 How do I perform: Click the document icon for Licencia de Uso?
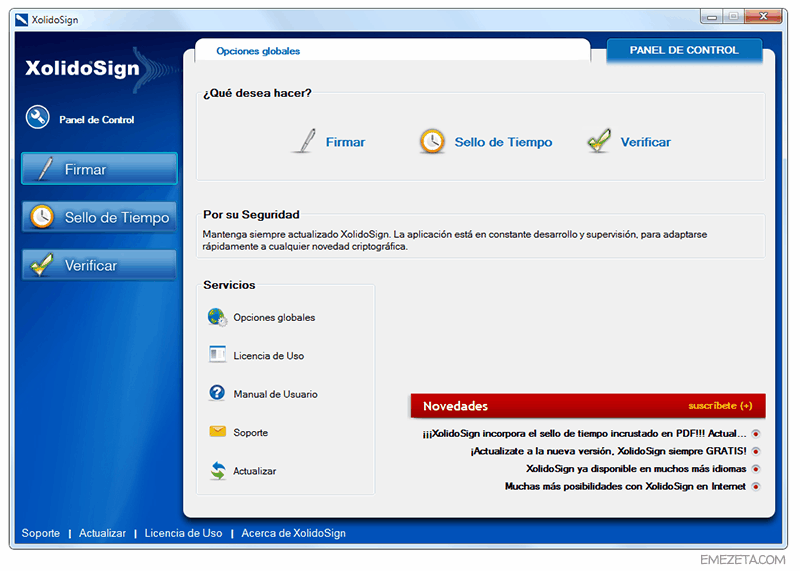pyautogui.click(x=217, y=354)
